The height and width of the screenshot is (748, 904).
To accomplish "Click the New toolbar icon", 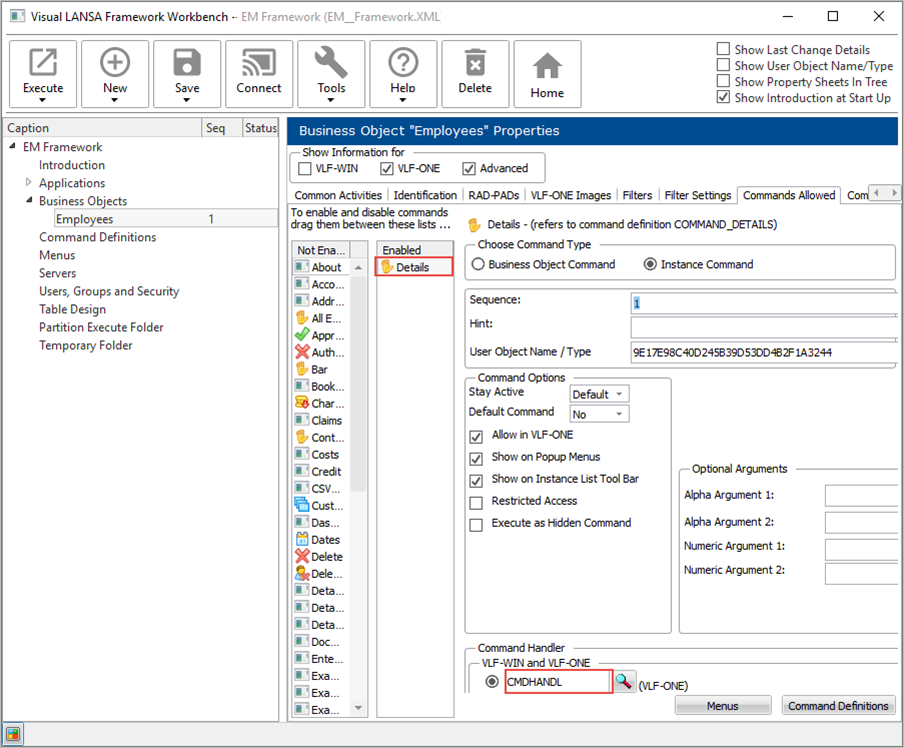I will click(x=115, y=65).
